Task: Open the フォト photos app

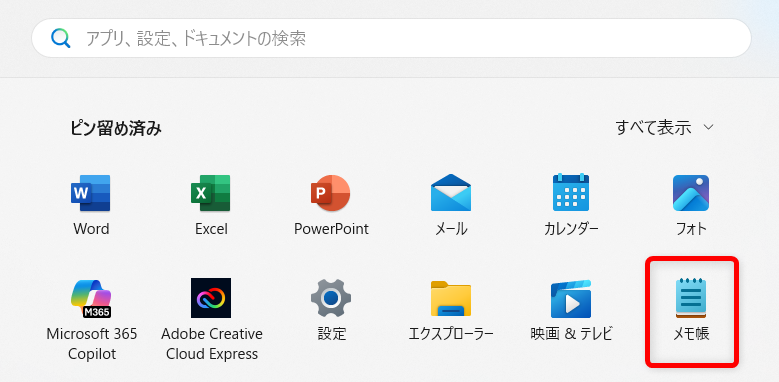Action: (x=691, y=193)
